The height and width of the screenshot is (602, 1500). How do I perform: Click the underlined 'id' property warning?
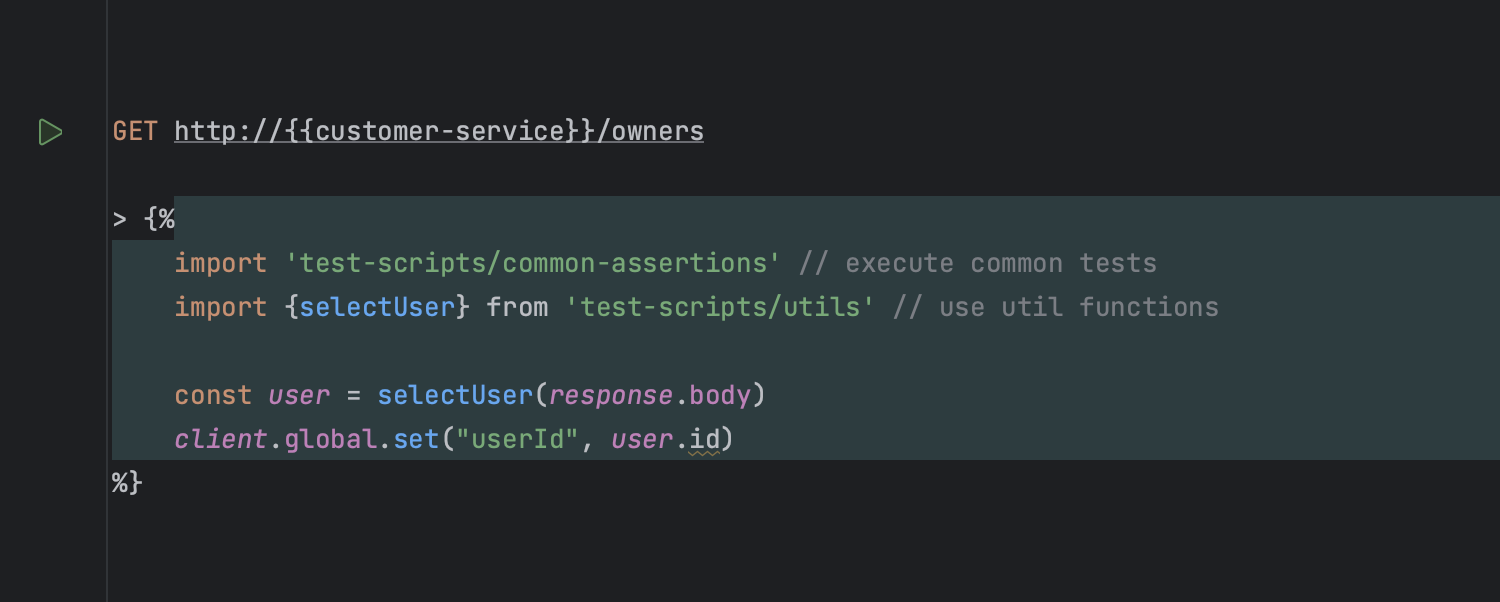click(704, 440)
